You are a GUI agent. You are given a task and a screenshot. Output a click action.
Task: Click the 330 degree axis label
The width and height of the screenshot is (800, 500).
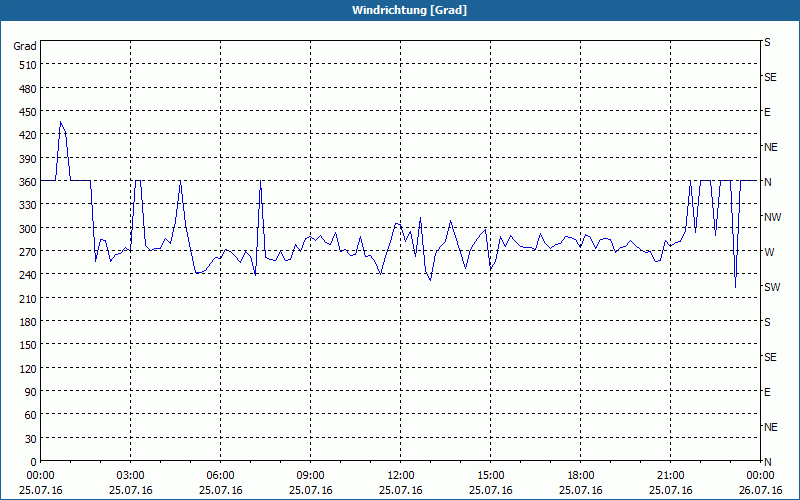[x=29, y=206]
